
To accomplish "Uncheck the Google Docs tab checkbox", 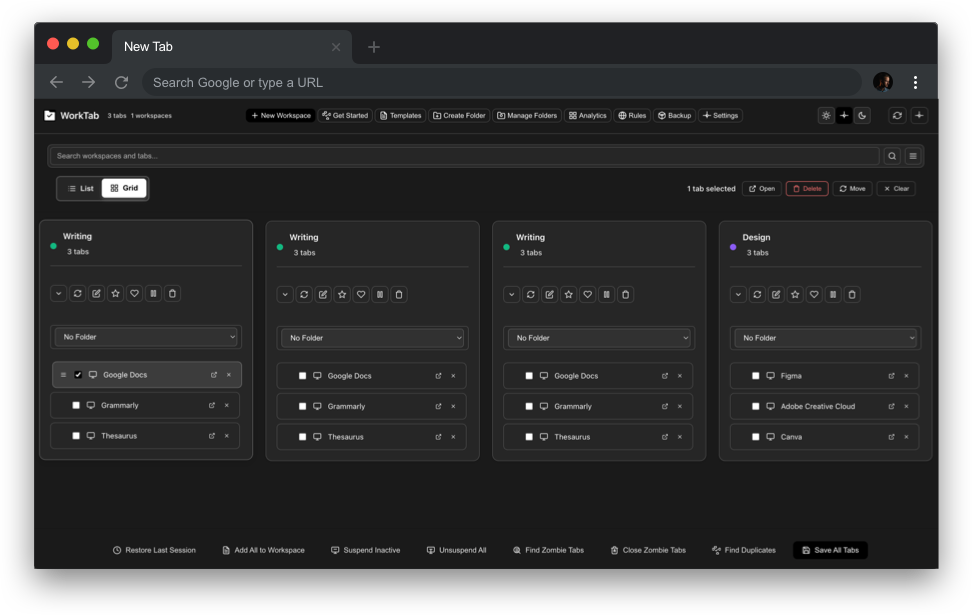I will pyautogui.click(x=76, y=374).
